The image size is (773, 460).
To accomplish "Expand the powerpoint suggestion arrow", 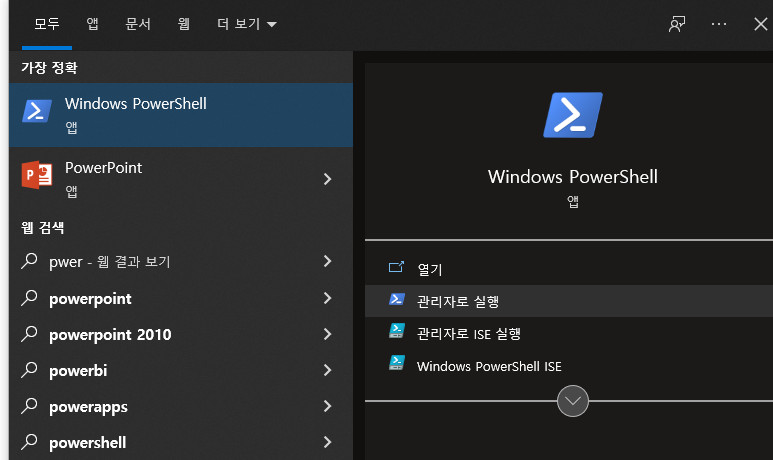I will pos(327,298).
